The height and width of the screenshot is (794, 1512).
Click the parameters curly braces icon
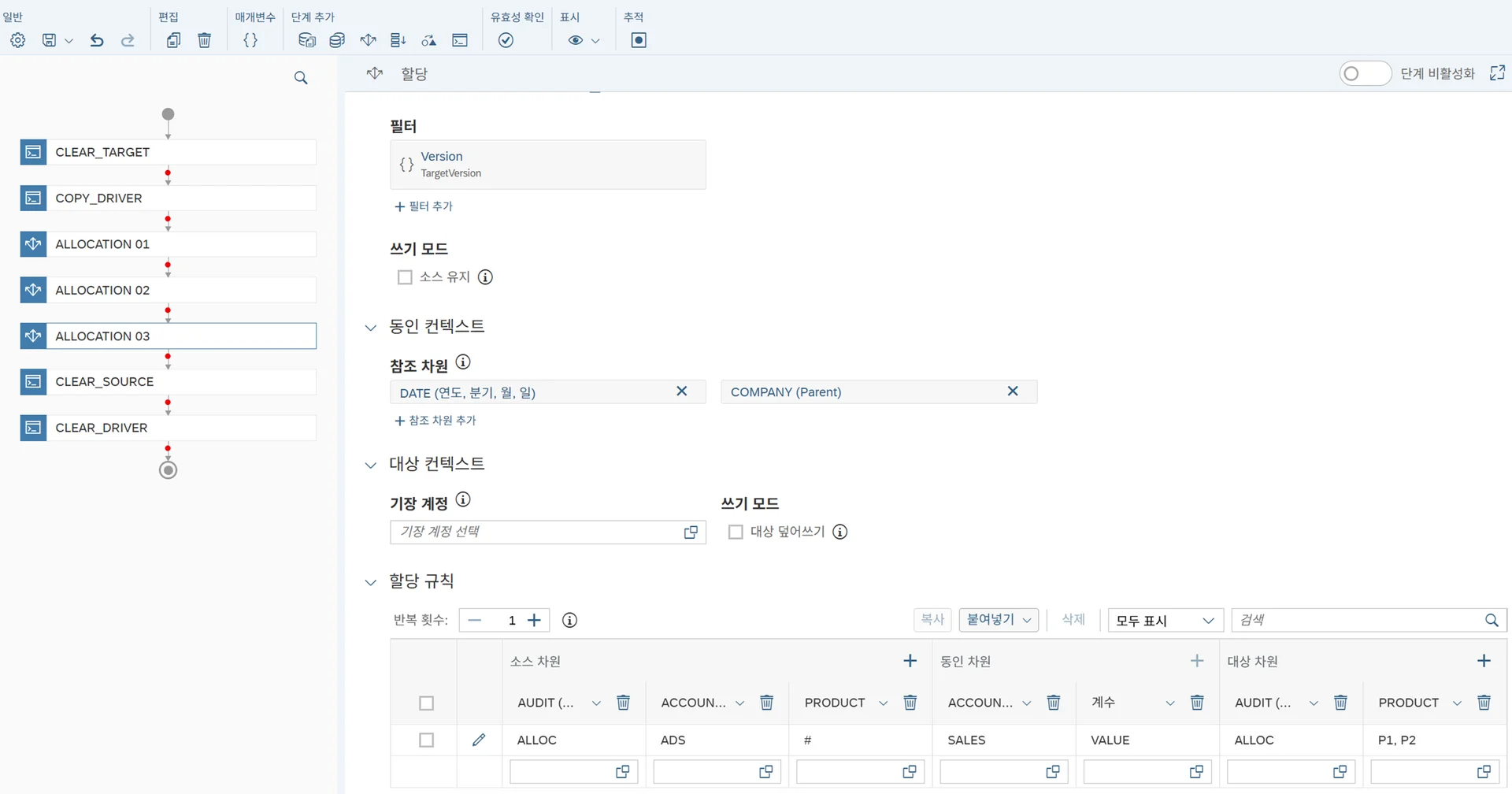tap(250, 40)
